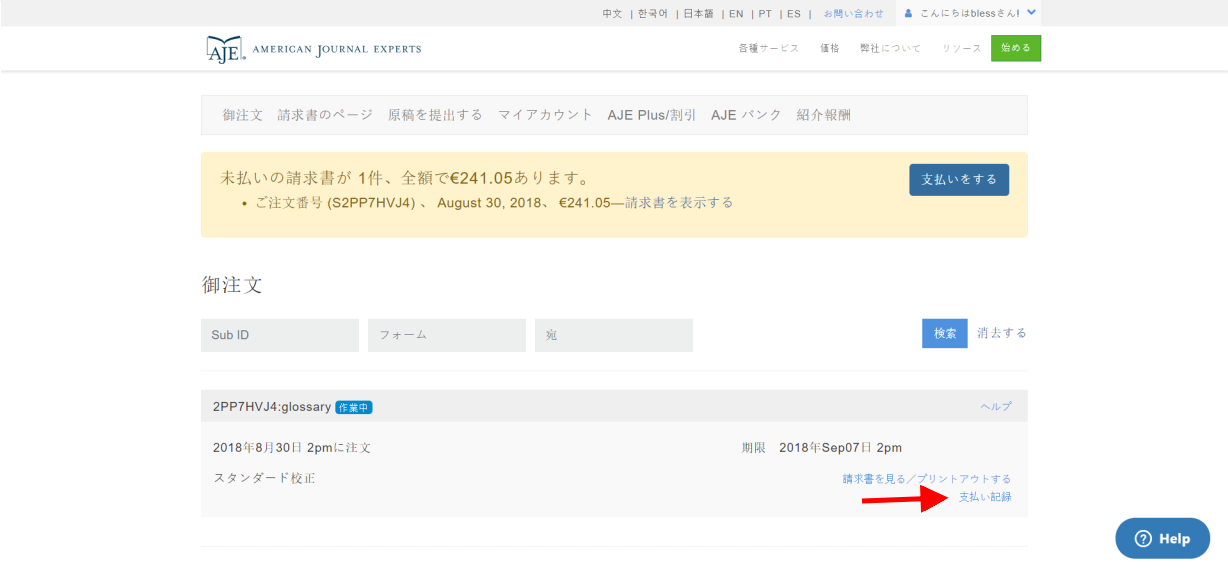The image size is (1228, 568).
Task: Focus the Sub ID search field
Action: coord(280,335)
